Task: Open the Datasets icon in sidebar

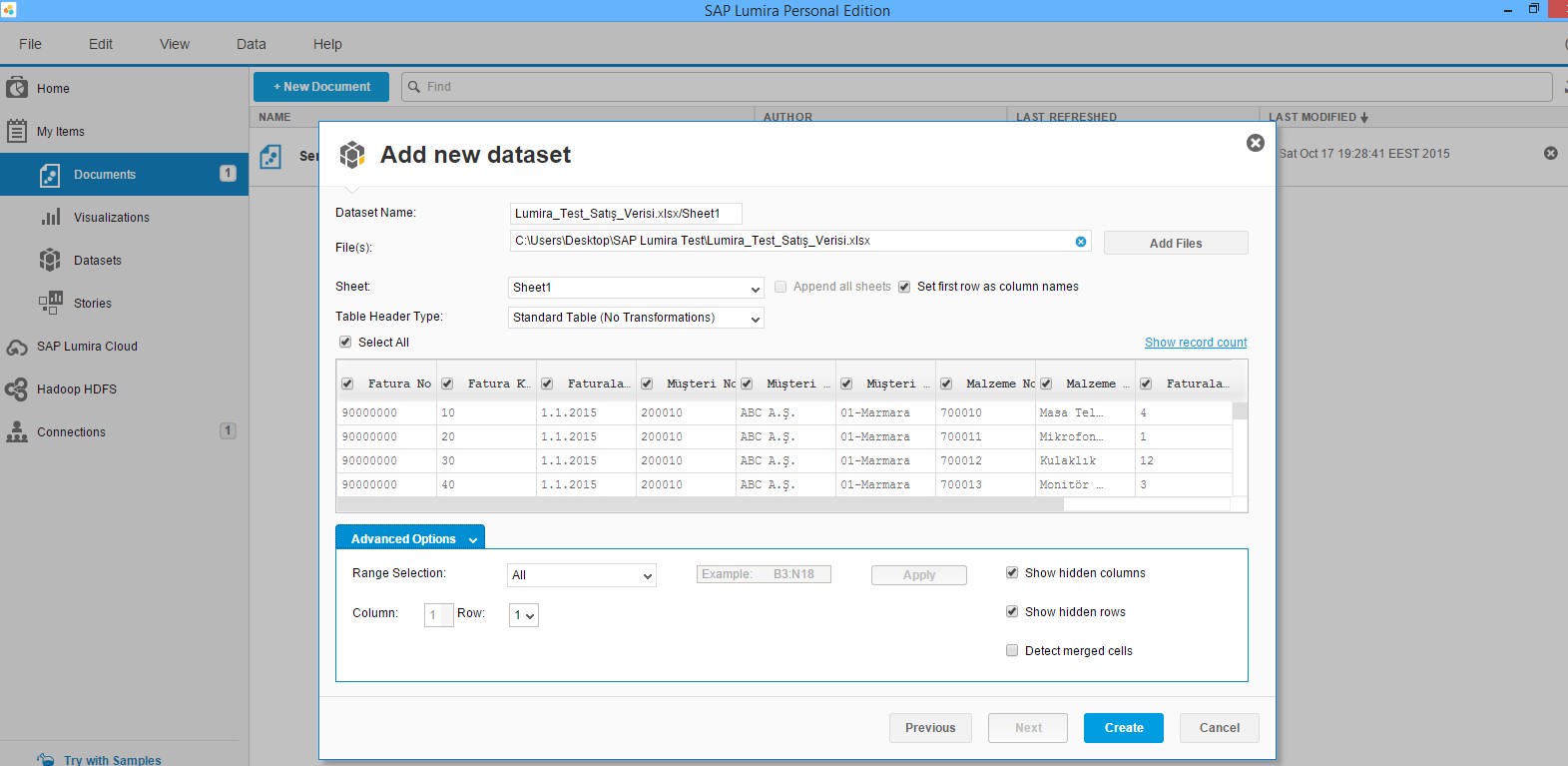Action: (50, 260)
